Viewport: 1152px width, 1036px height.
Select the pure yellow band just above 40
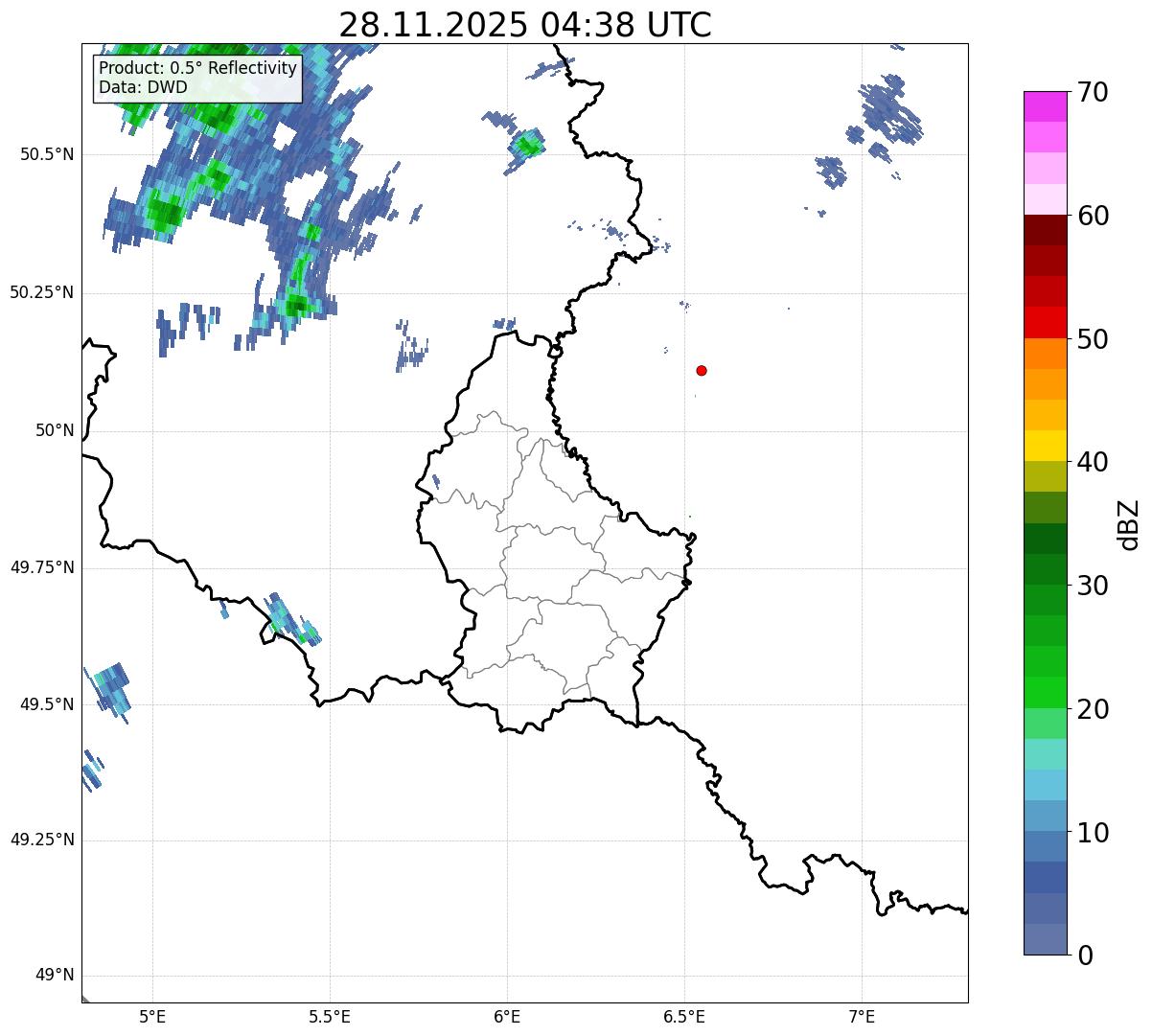1045,447
